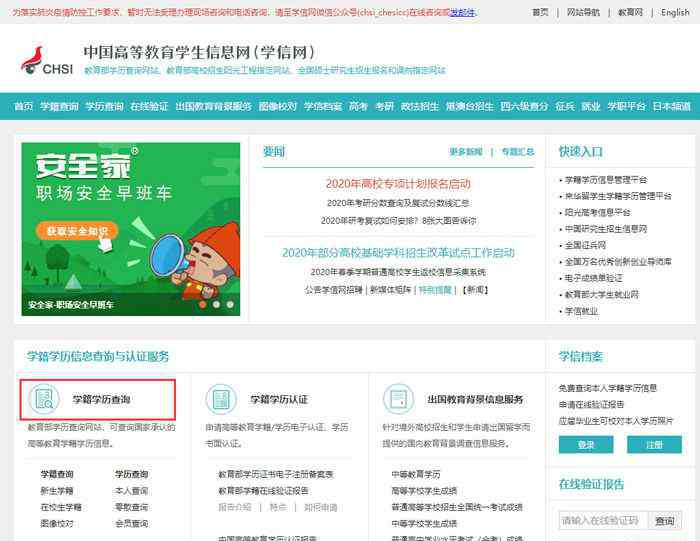Open 中等教育学历 link
This screenshot has width=700, height=541.
pos(416,474)
